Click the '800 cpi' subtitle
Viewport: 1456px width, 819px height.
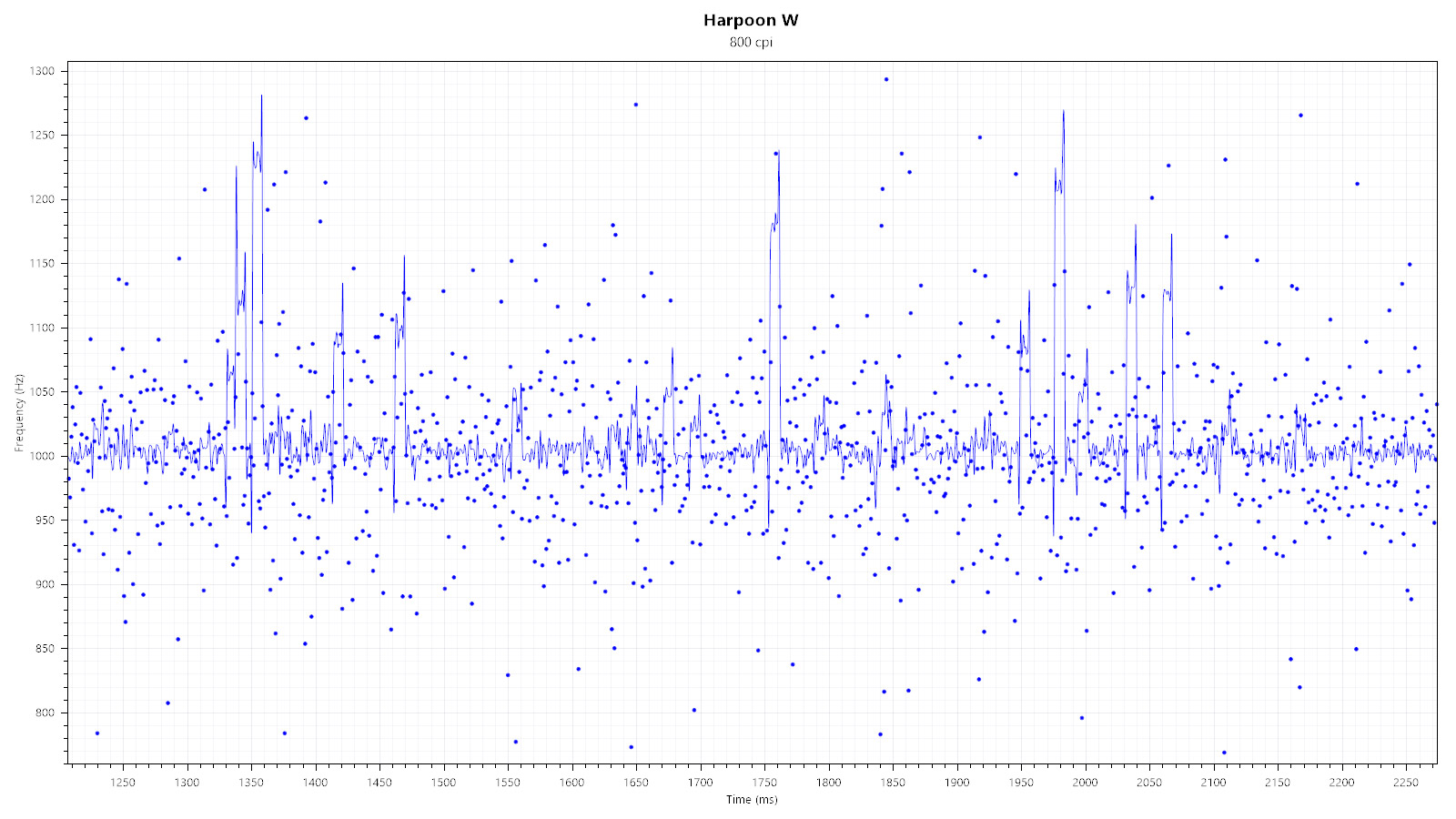(751, 42)
